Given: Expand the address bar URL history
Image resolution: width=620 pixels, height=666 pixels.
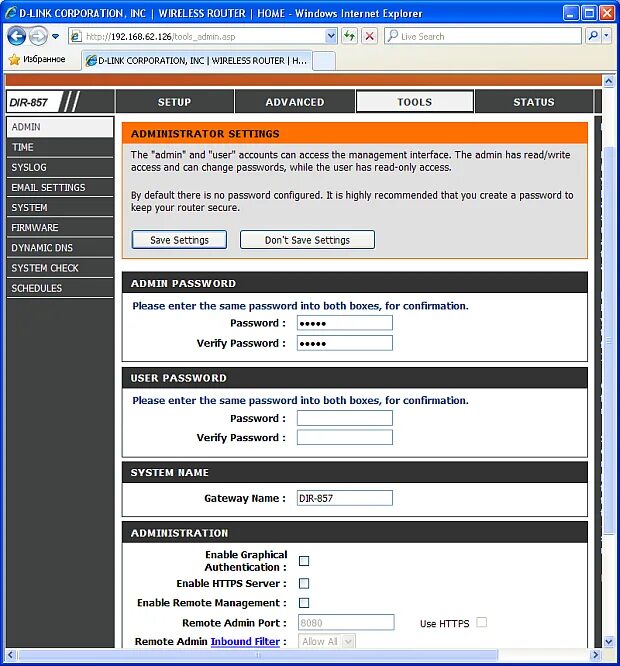Looking at the screenshot, I should click(331, 36).
